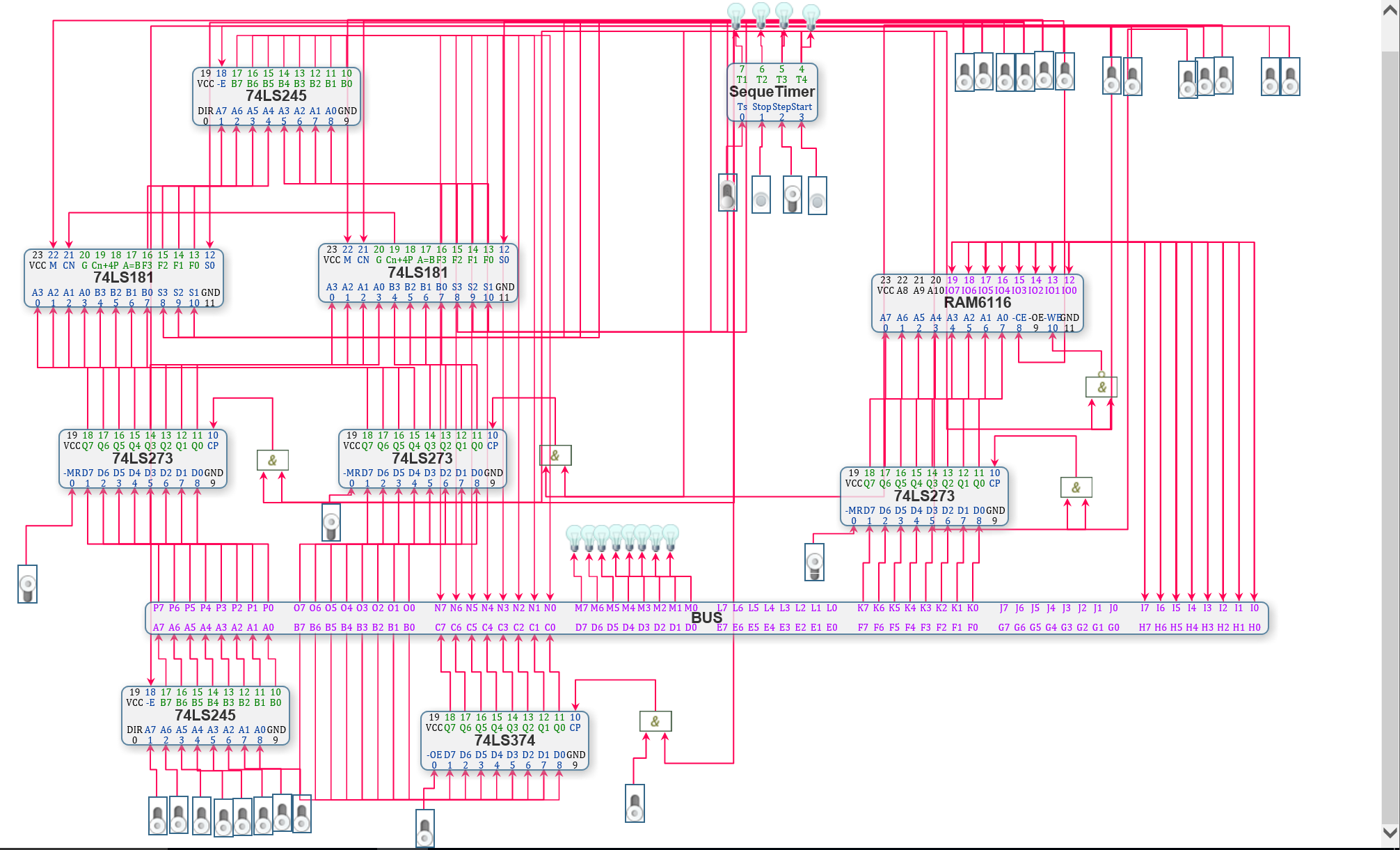The width and height of the screenshot is (1400, 850).
Task: Select the inverting AND gate below RAM6116
Action: point(1101,387)
